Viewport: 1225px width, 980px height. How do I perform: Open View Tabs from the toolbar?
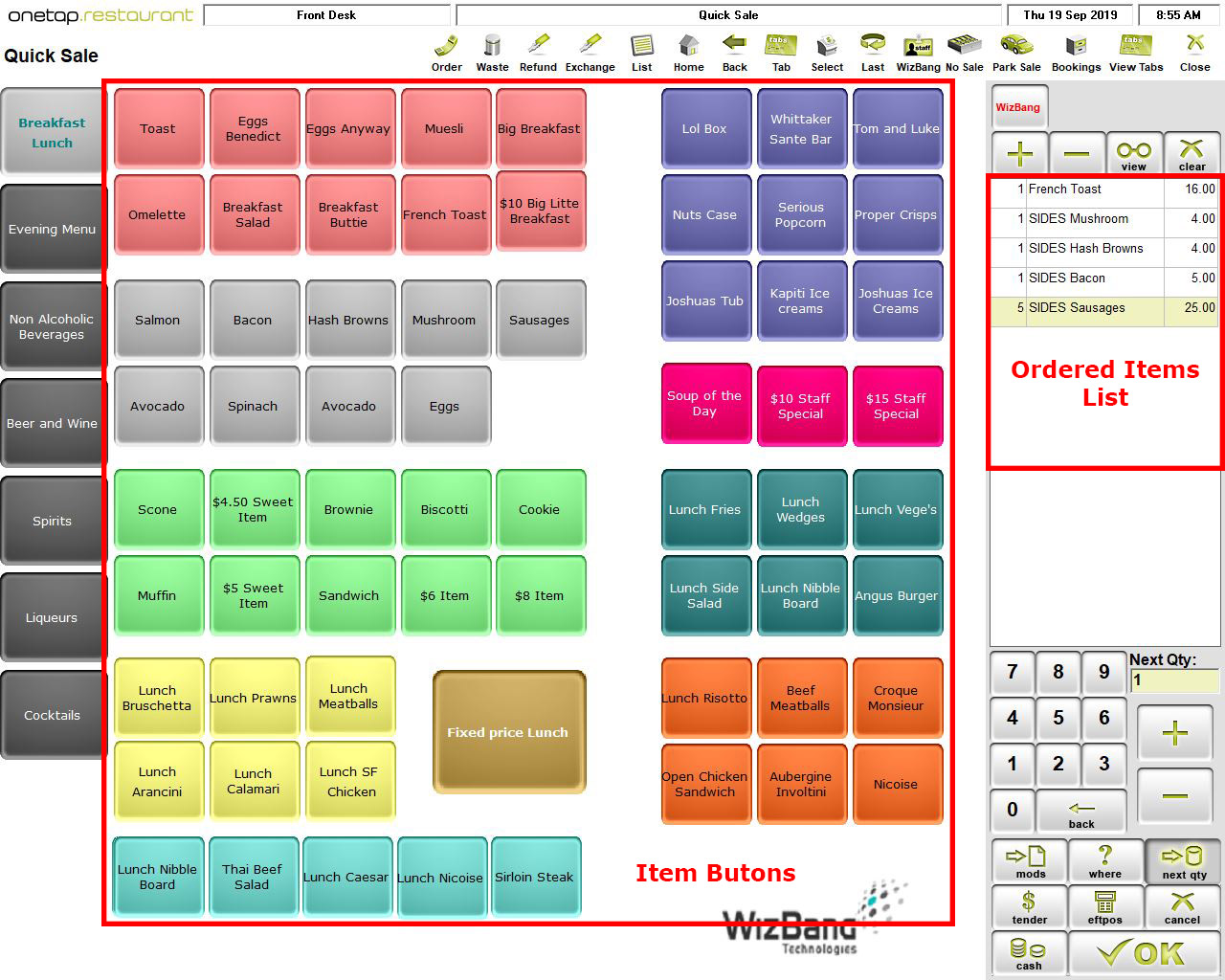point(1135,48)
